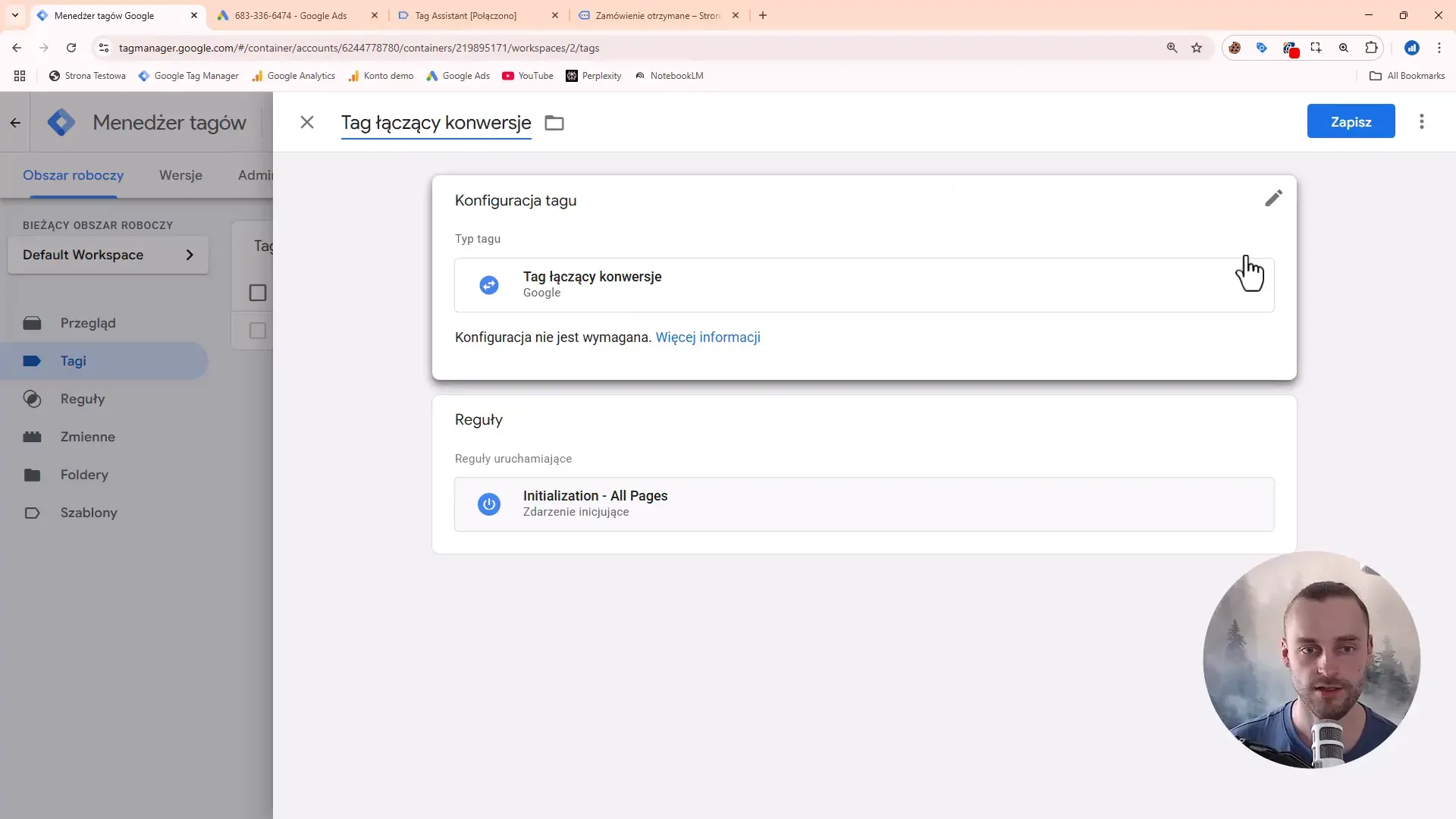Click the Tag Manager logo icon

[x=61, y=122]
